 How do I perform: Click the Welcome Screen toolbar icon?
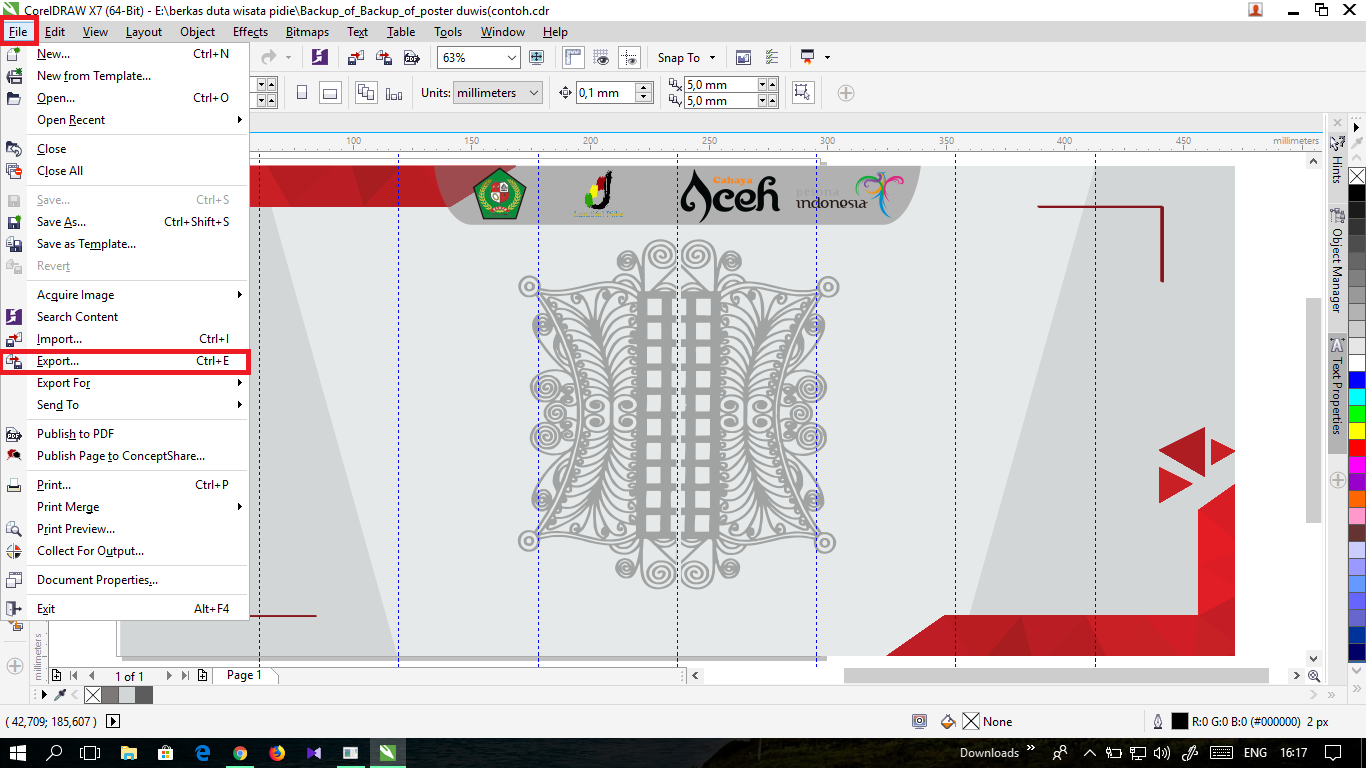click(x=743, y=57)
